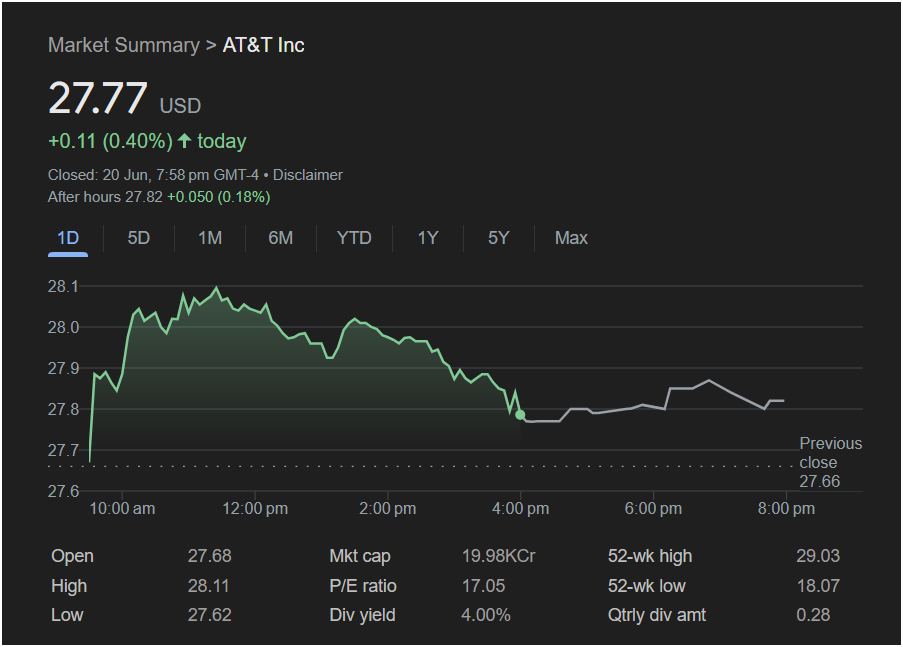Click the Open label in stats
The image size is (903, 647).
pos(73,556)
